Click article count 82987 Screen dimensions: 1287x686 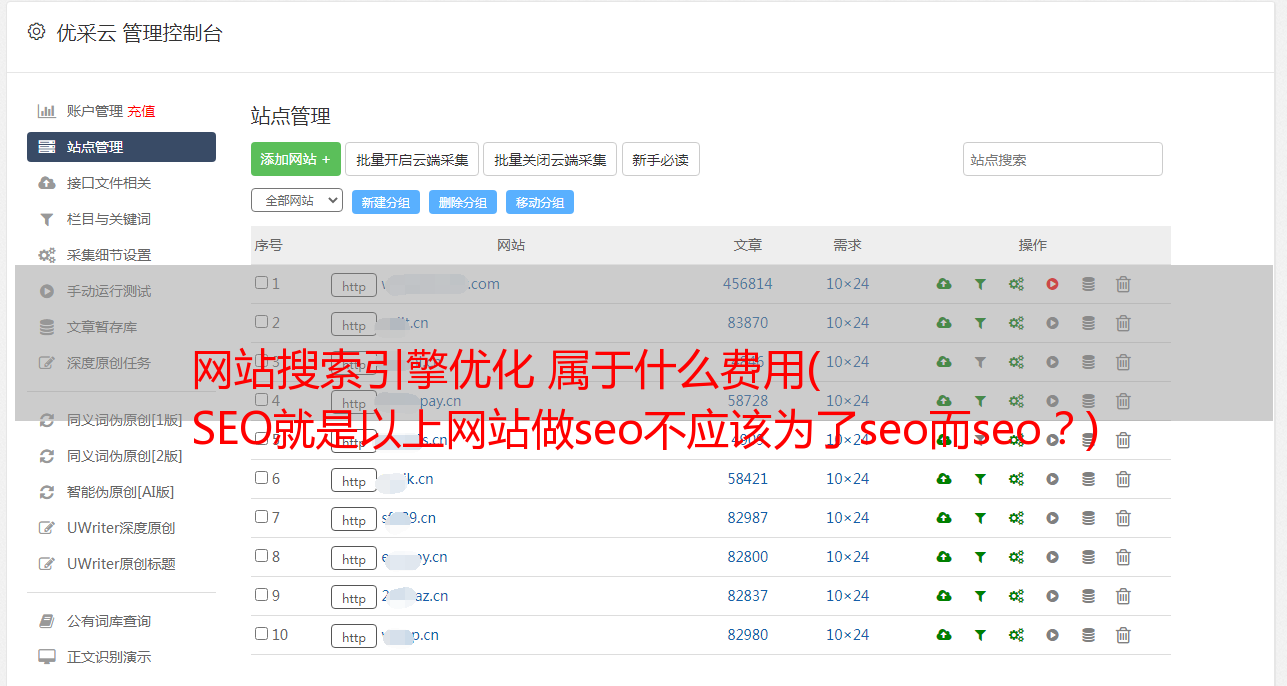748,518
